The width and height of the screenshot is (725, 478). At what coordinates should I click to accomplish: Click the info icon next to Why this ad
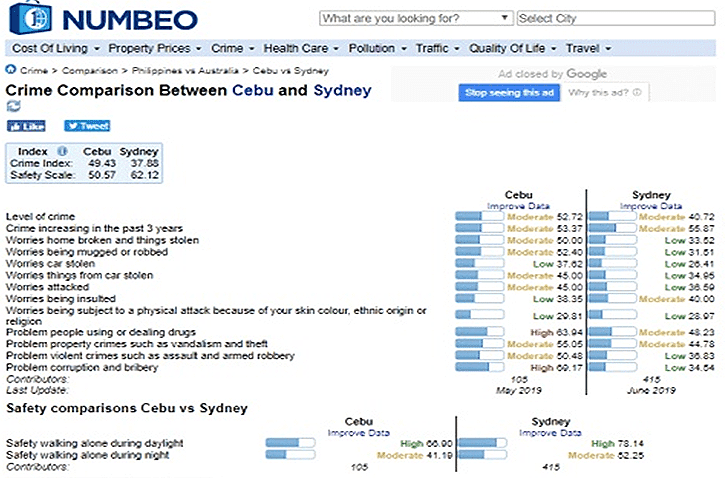[637, 92]
